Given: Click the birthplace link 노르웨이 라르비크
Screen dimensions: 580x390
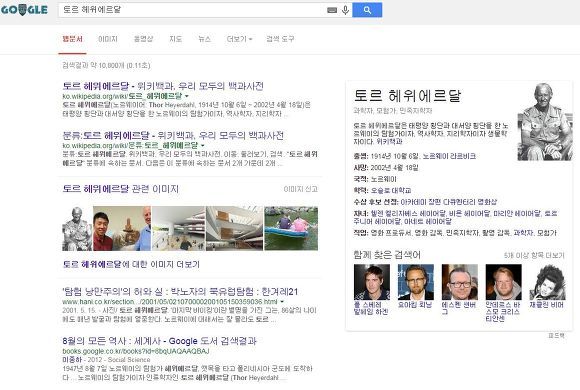Looking at the screenshot, I should [449, 156].
